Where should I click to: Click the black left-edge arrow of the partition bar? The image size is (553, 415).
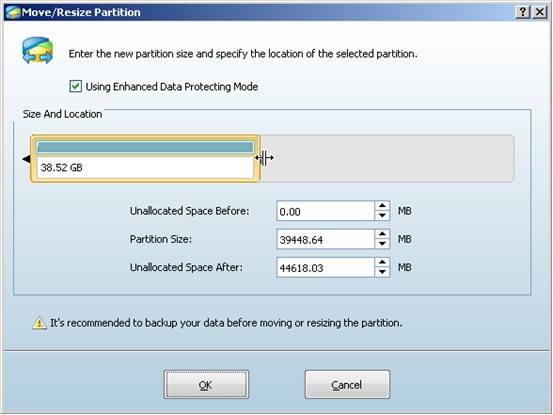coord(26,159)
